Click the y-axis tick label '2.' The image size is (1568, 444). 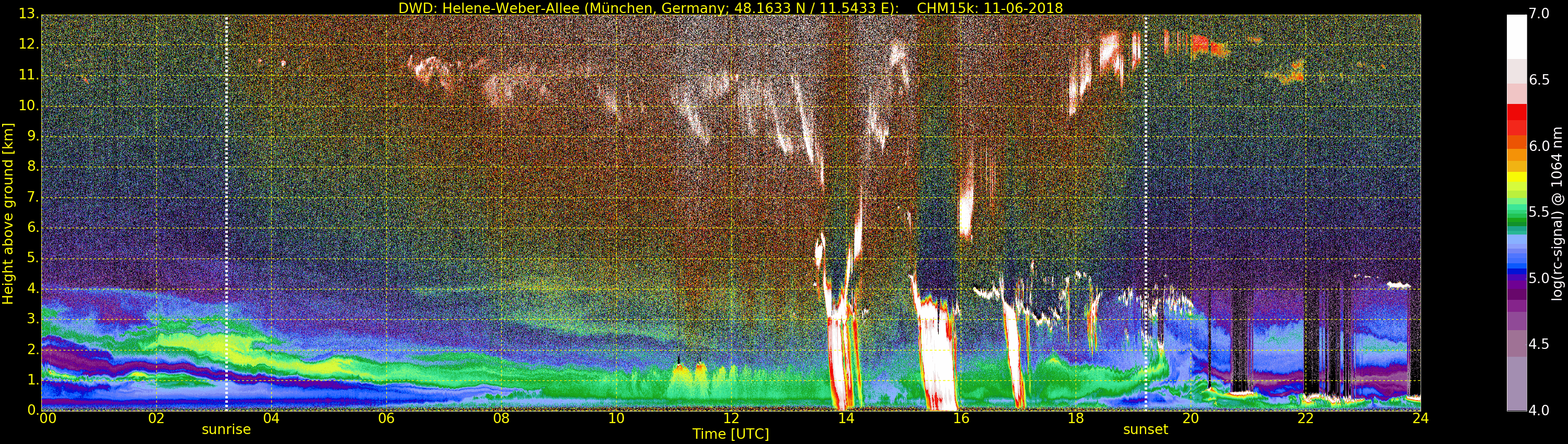(x=33, y=350)
